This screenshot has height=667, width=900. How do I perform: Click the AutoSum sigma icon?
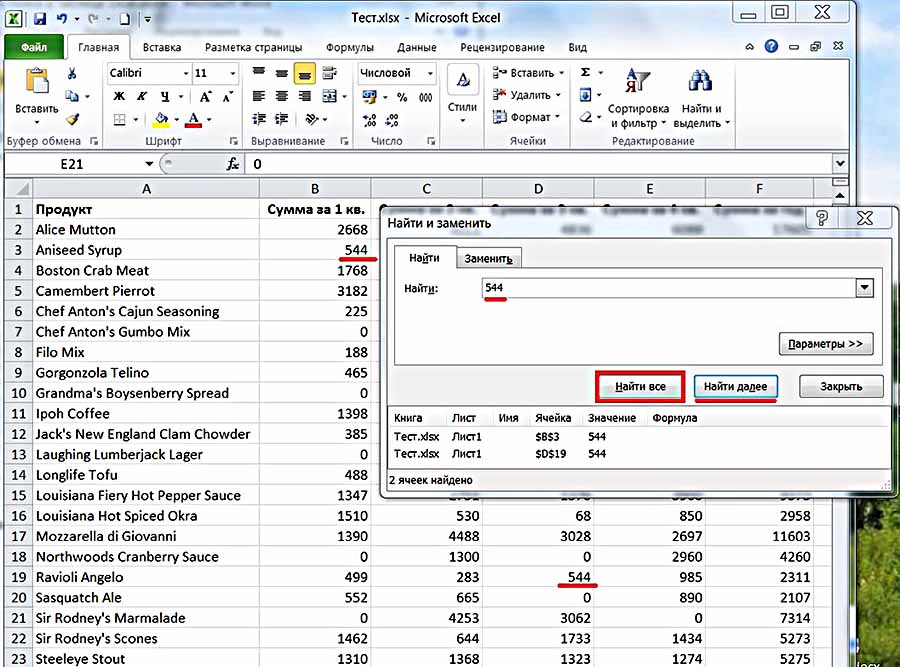(585, 73)
